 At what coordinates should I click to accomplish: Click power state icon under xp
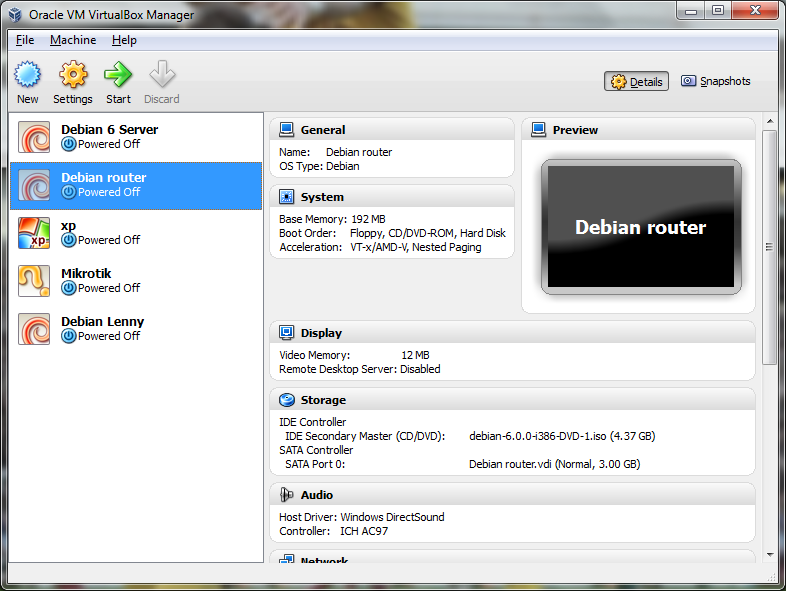pyautogui.click(x=69, y=241)
